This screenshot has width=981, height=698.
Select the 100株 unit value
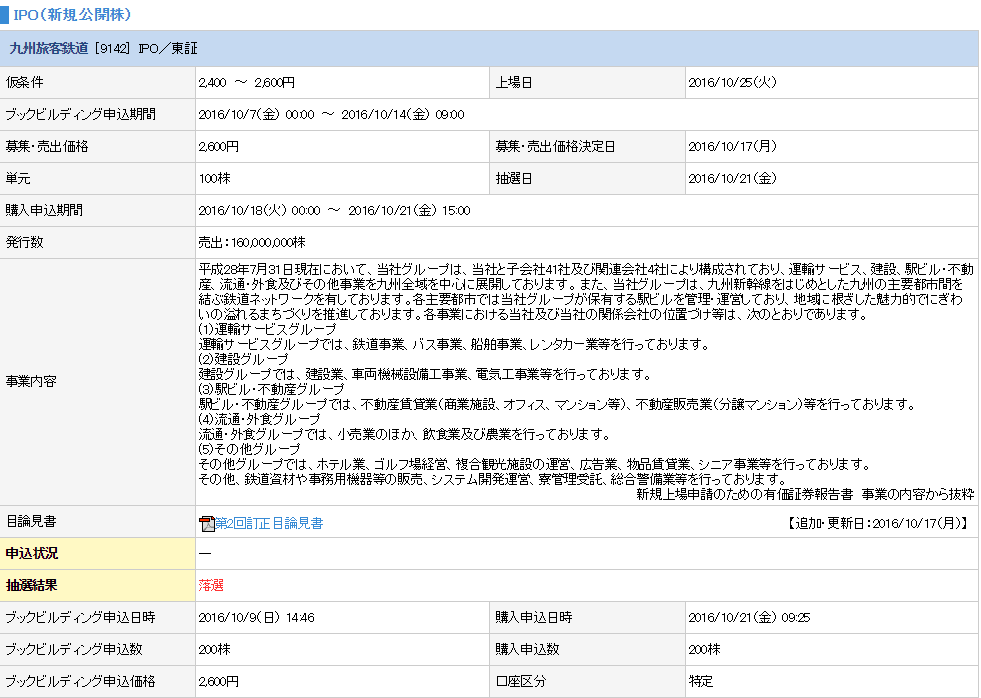point(215,178)
